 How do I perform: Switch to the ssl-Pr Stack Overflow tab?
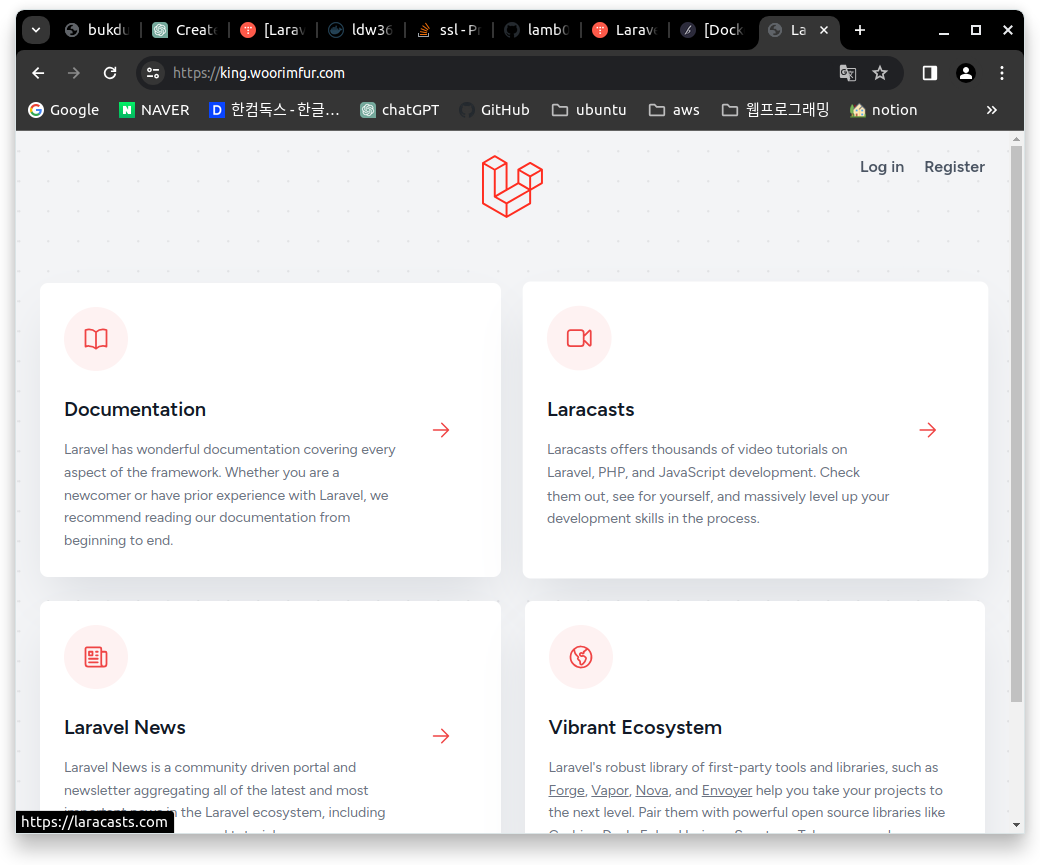coord(449,30)
